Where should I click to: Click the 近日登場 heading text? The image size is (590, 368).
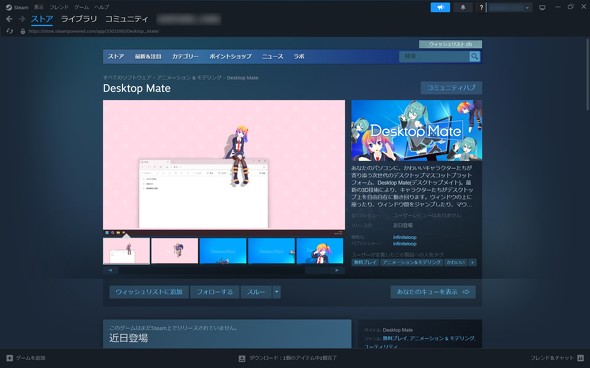click(129, 338)
